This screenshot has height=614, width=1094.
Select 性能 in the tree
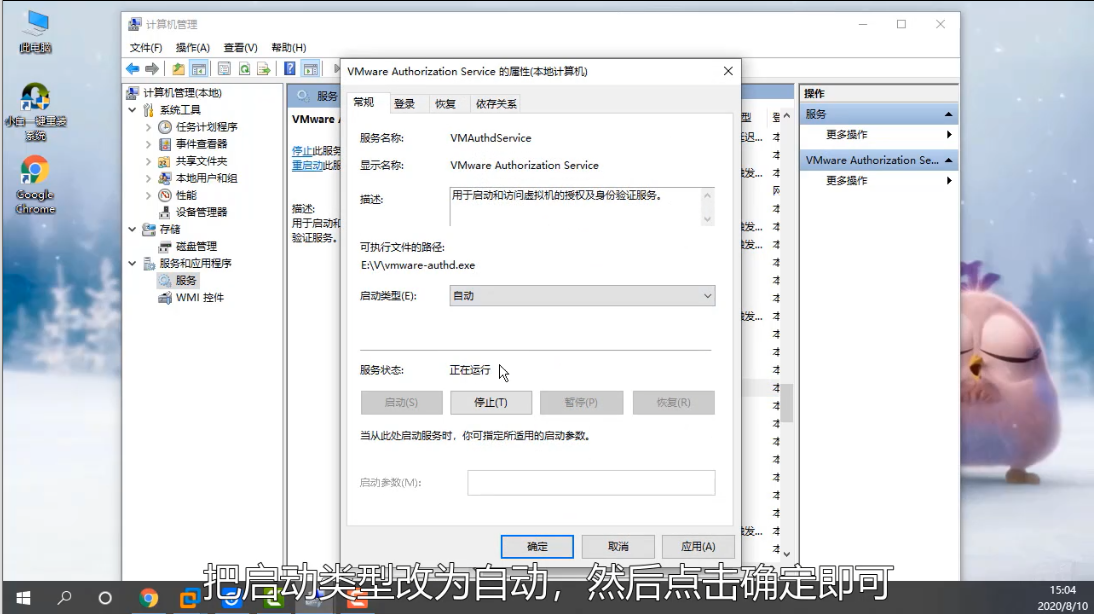(x=186, y=195)
